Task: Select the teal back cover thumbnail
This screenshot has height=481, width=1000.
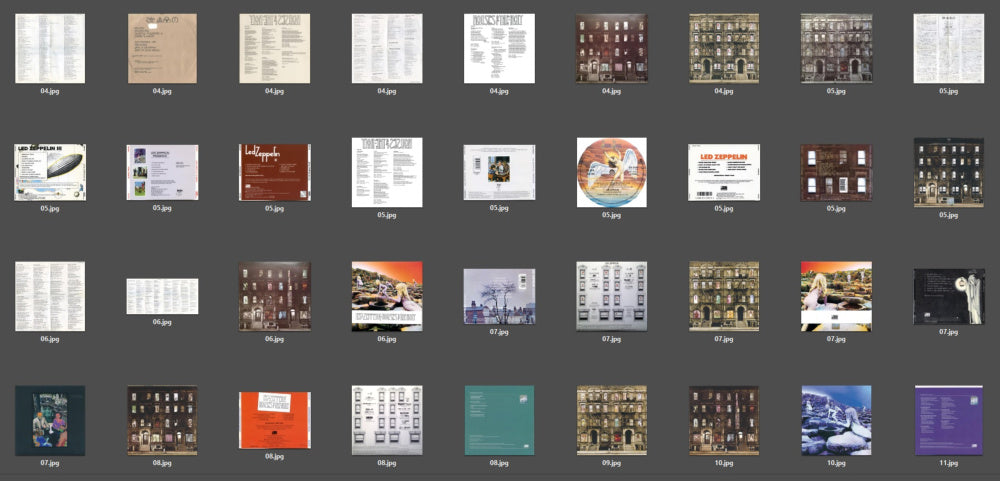Action: (x=499, y=420)
